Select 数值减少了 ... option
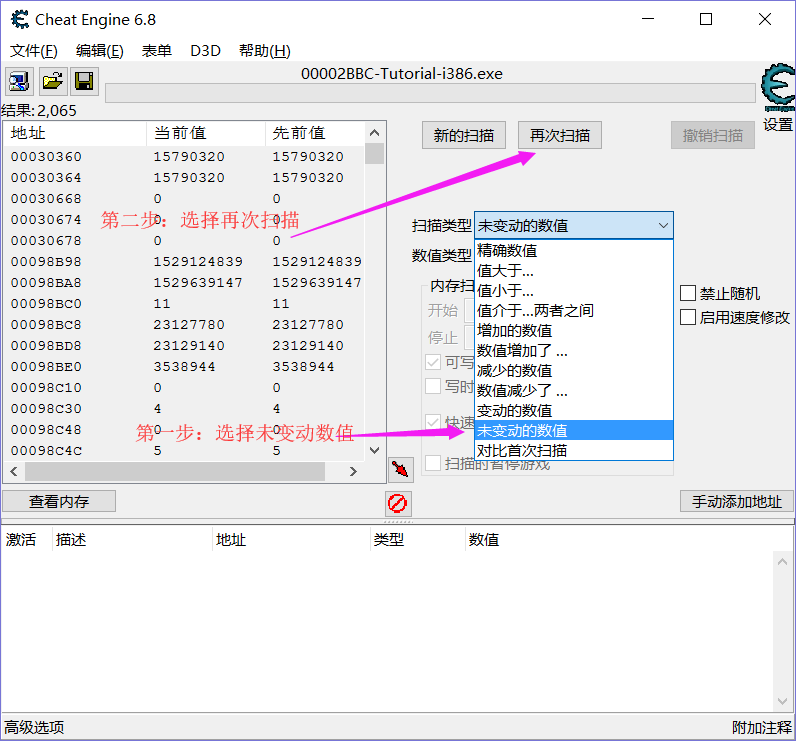This screenshot has width=796, height=741. coord(574,391)
